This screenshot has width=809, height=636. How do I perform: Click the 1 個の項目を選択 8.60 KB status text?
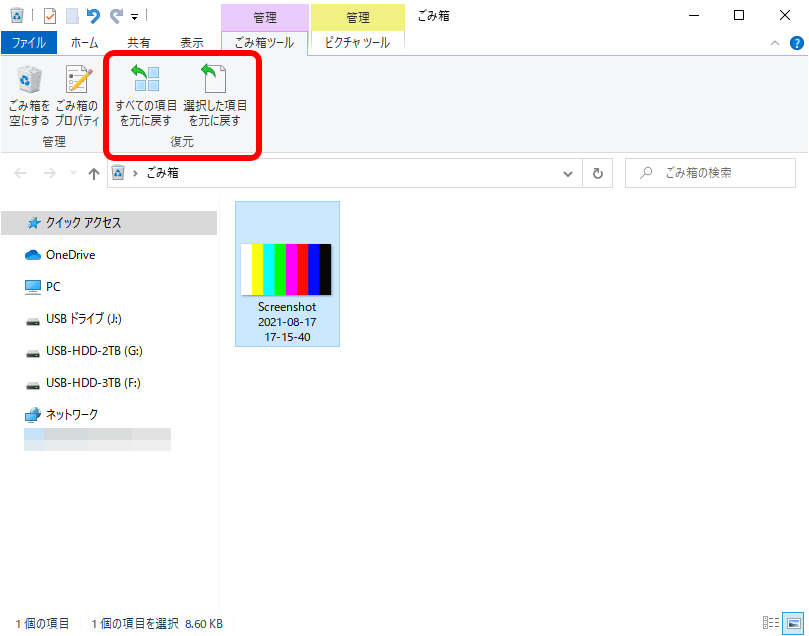(157, 624)
